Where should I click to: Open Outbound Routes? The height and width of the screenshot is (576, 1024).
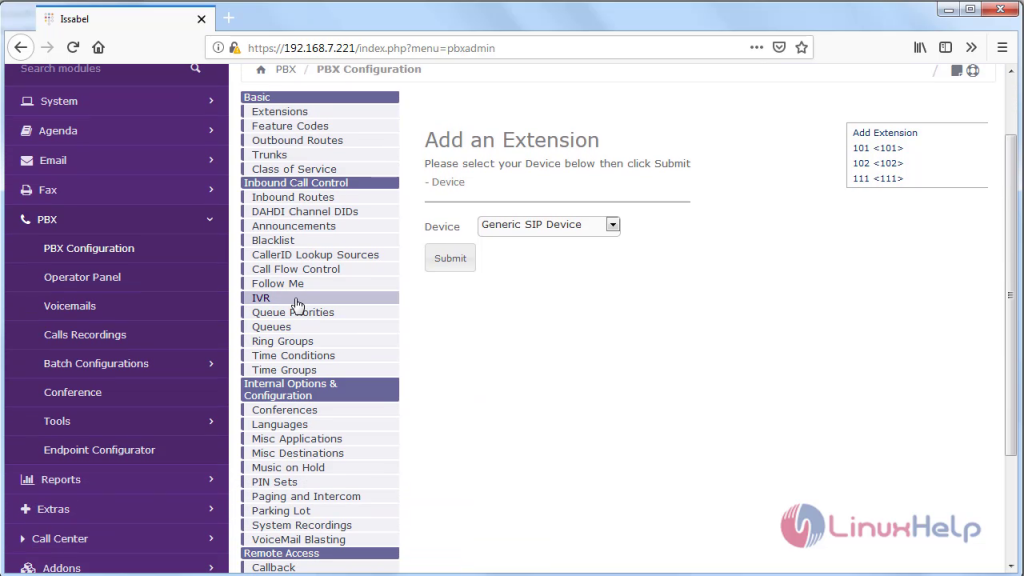click(297, 140)
